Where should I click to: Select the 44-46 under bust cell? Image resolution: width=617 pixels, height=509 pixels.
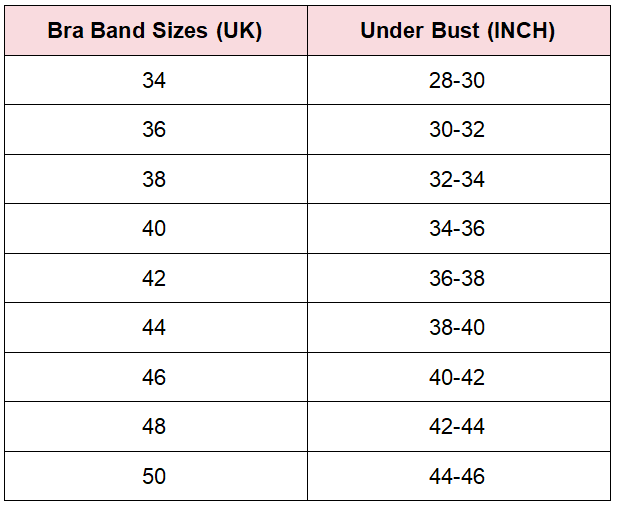tap(459, 476)
